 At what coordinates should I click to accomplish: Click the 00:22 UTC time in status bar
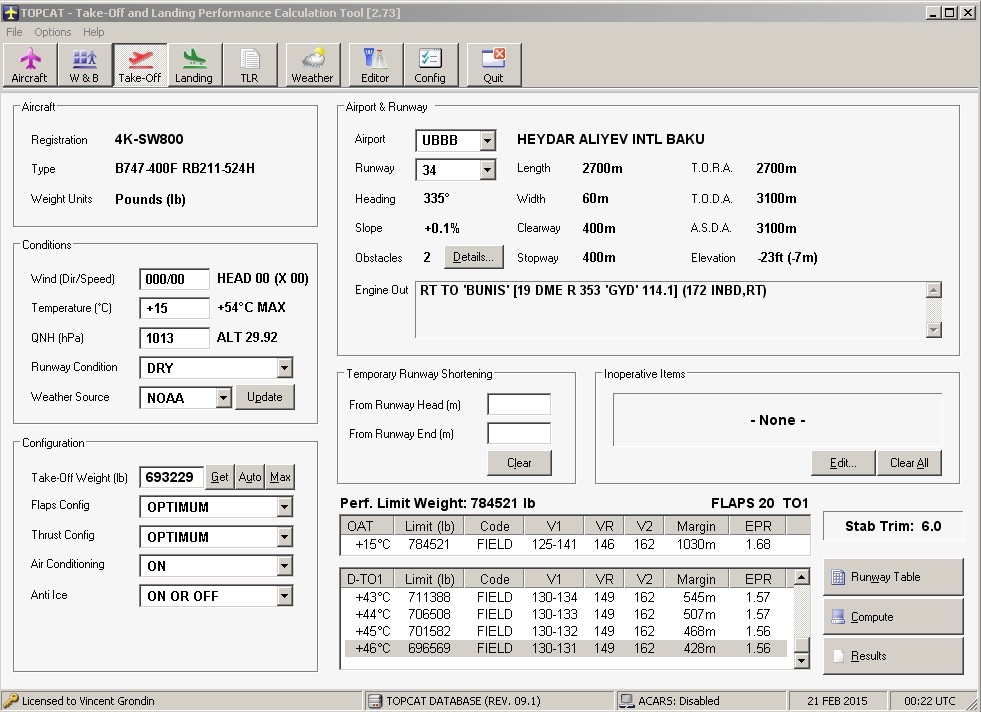click(x=930, y=701)
